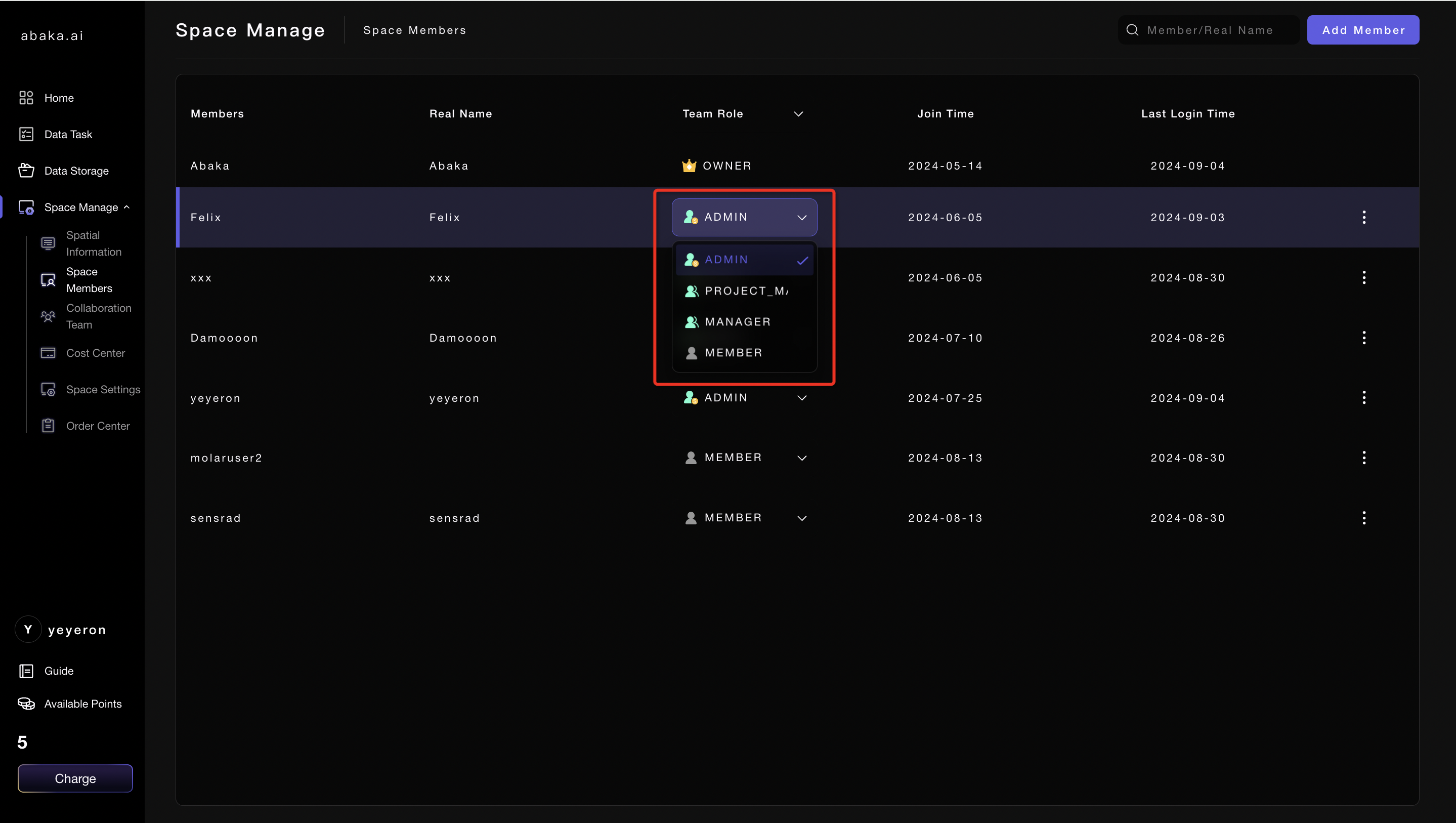The width and height of the screenshot is (1456, 823).
Task: Expand yeyeron's ADMIN role dropdown
Action: click(801, 398)
